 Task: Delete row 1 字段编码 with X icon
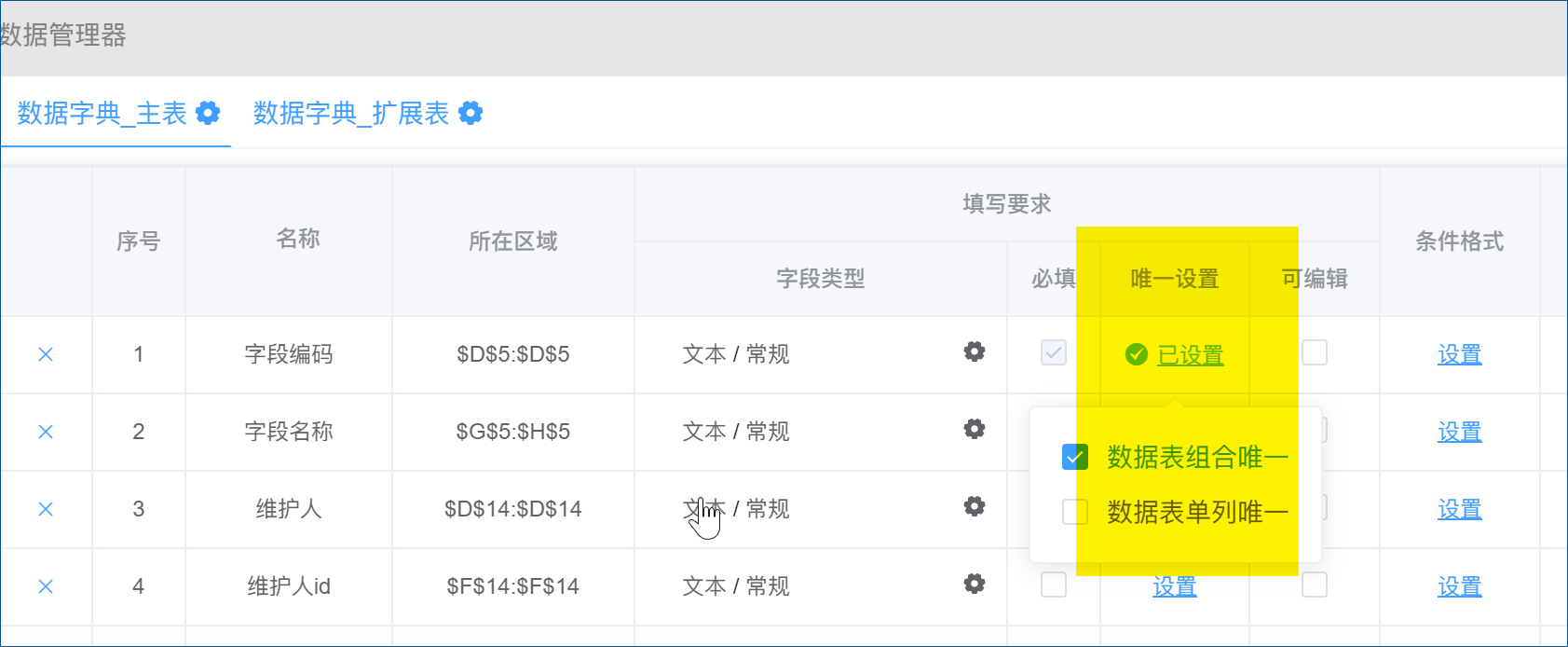46,354
